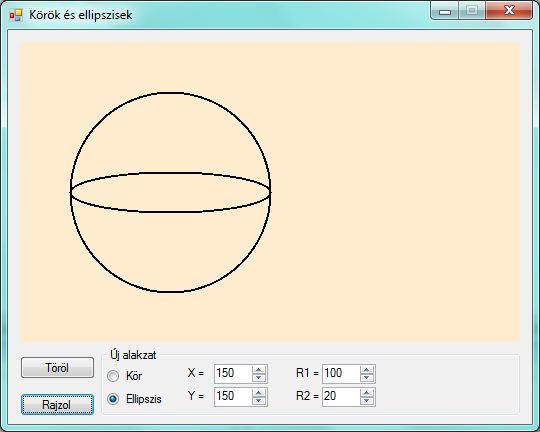Image resolution: width=540 pixels, height=432 pixels.
Task: Increase the Y value with up arrow
Action: [258, 393]
